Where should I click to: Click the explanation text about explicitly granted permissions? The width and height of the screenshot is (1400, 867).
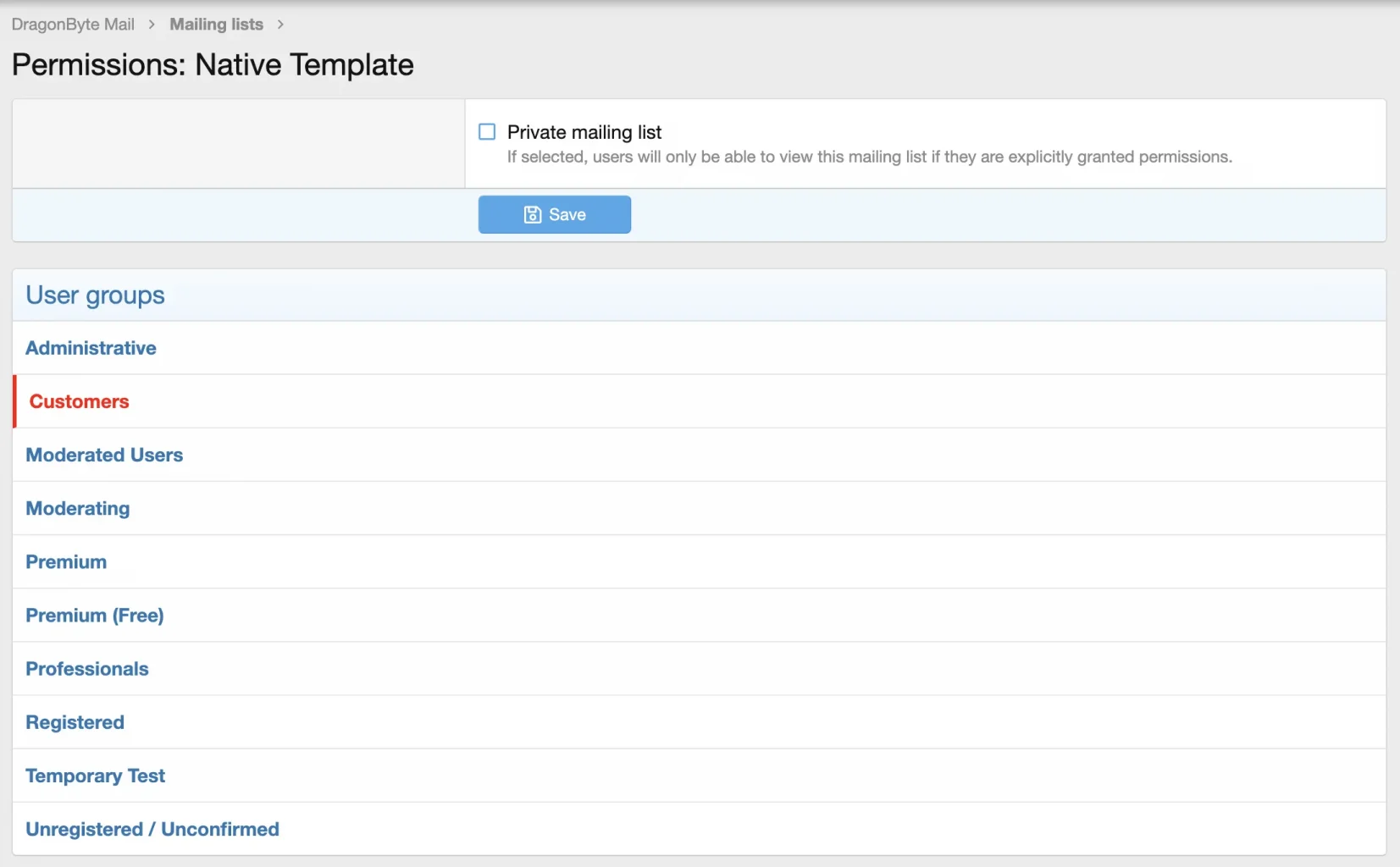point(870,157)
